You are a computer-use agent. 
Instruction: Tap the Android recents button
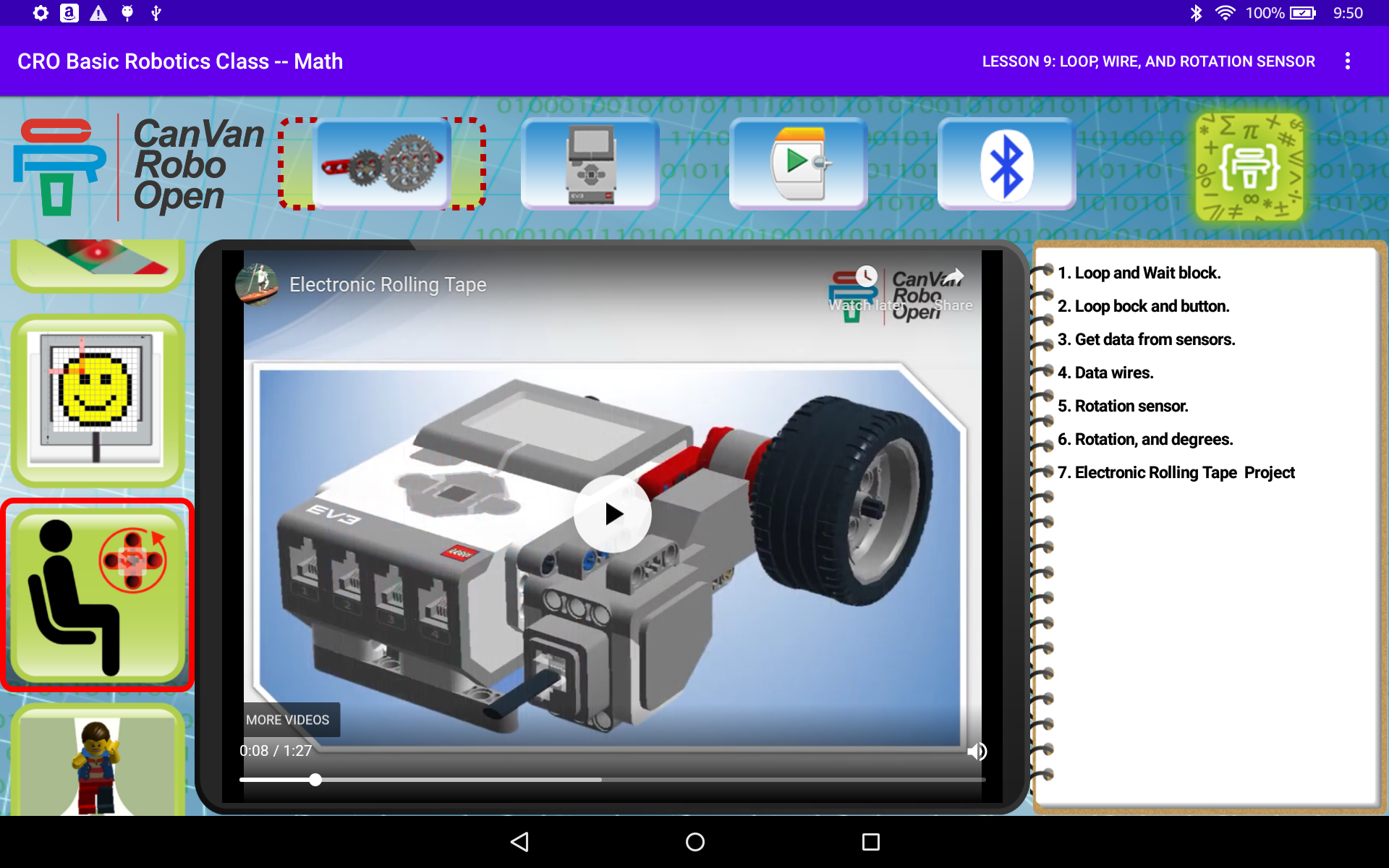pyautogui.click(x=870, y=841)
